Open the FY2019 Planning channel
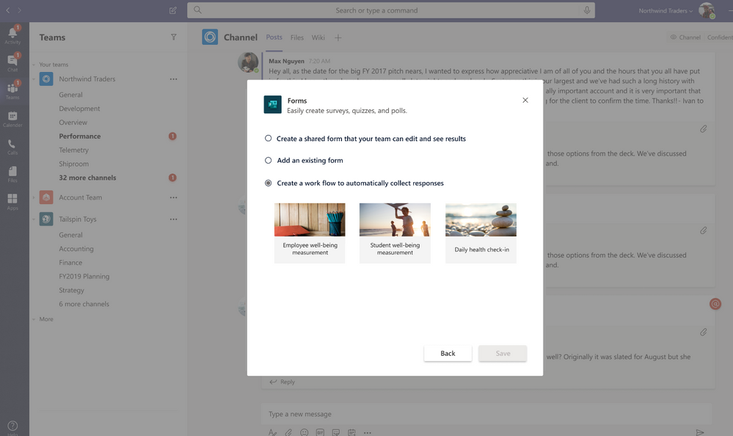733x436 pixels. click(84, 276)
